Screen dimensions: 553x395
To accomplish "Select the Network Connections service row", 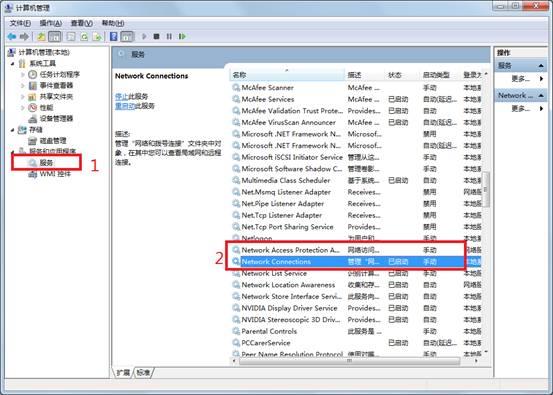I will pyautogui.click(x=357, y=262).
